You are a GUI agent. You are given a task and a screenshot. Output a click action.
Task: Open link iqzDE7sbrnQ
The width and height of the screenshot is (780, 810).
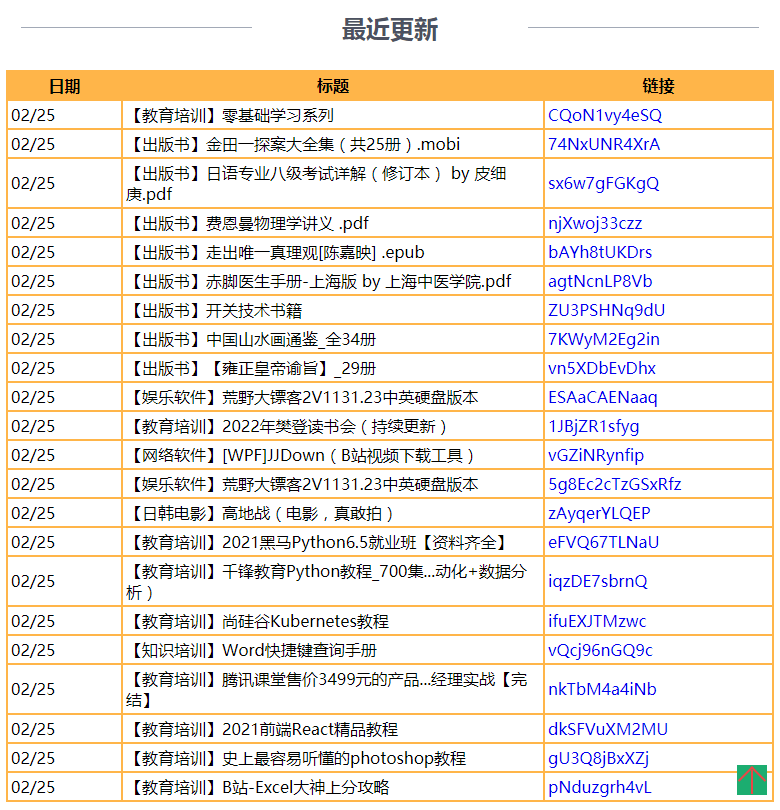[598, 581]
